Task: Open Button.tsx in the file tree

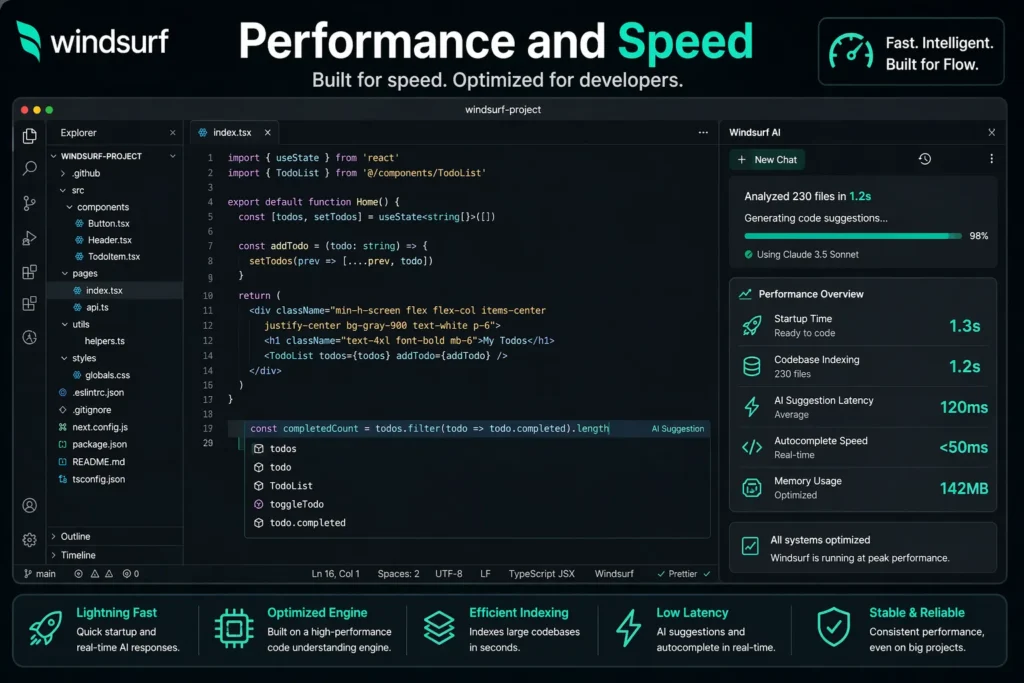Action: pos(108,223)
